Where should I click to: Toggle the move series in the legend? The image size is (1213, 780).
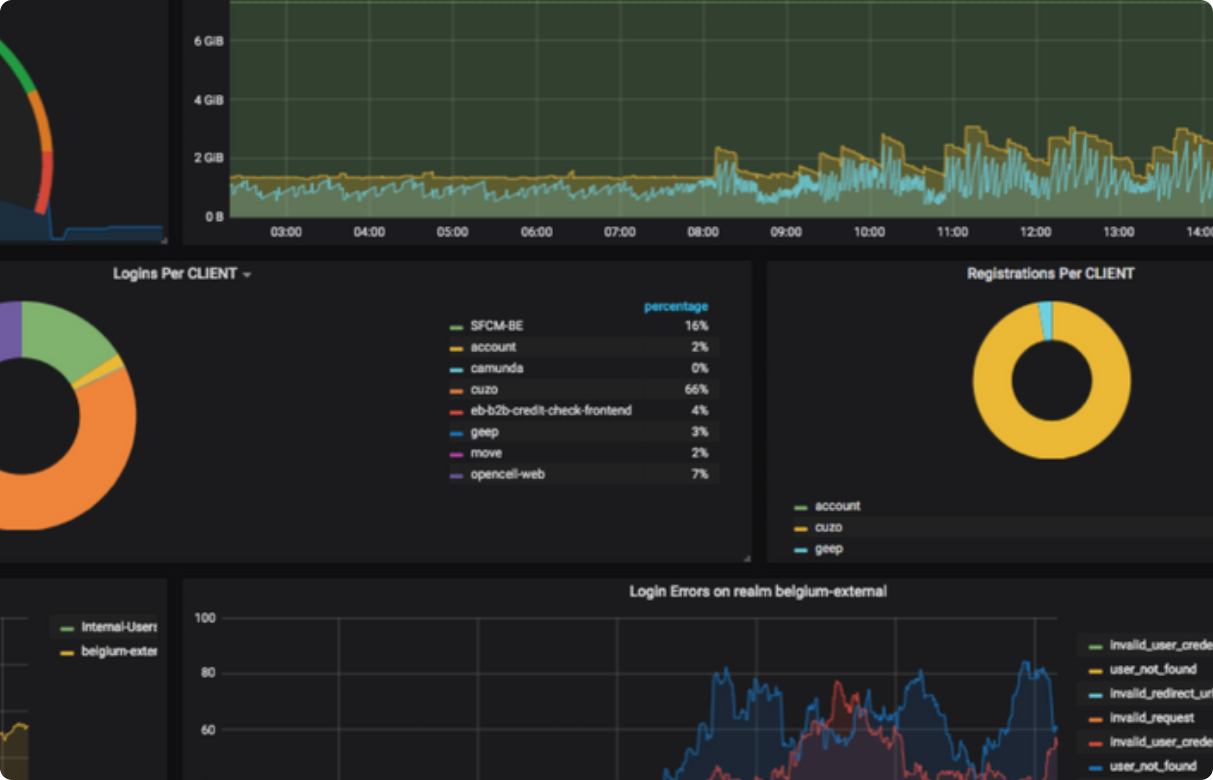pyautogui.click(x=485, y=452)
